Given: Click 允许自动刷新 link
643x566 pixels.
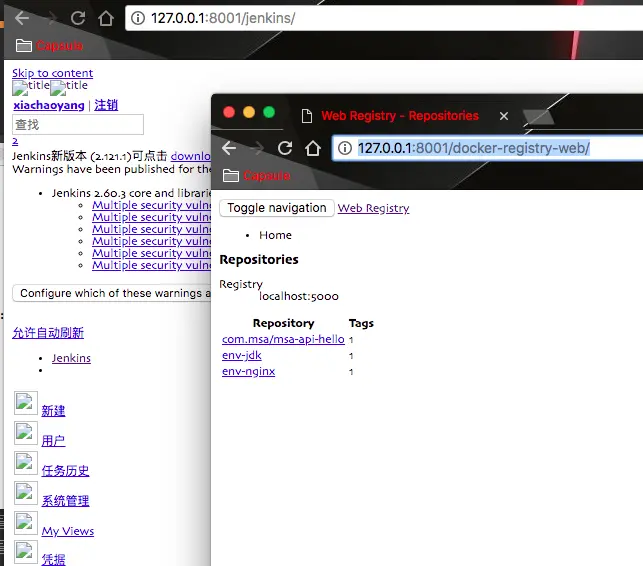Looking at the screenshot, I should coord(48,333).
